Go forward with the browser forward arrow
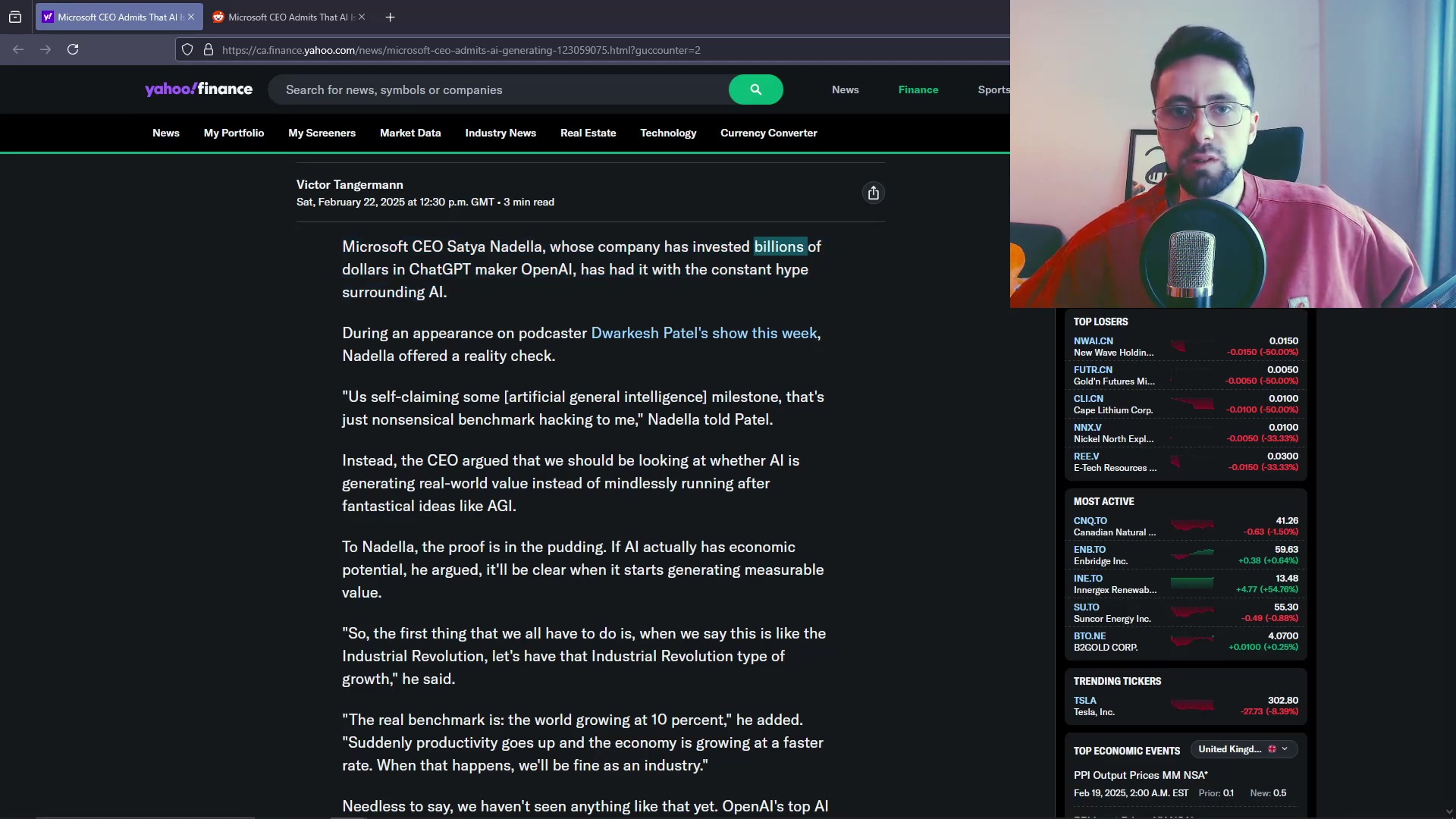The width and height of the screenshot is (1456, 819). pyautogui.click(x=45, y=49)
